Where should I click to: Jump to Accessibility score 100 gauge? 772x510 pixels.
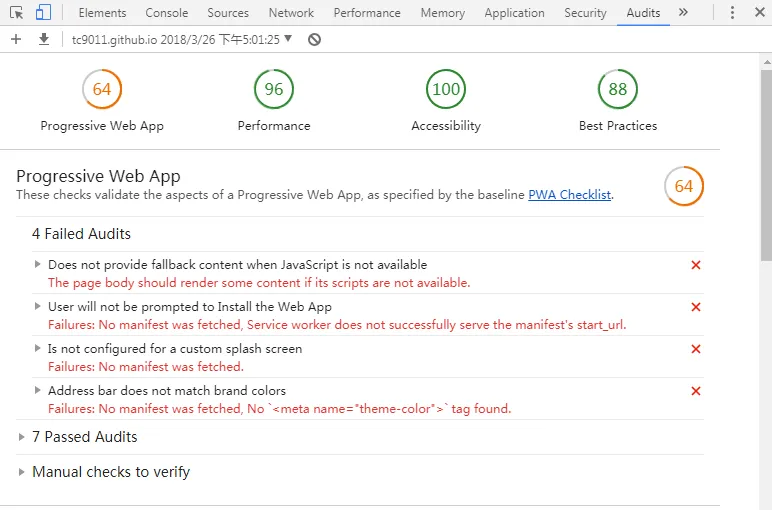tap(446, 89)
